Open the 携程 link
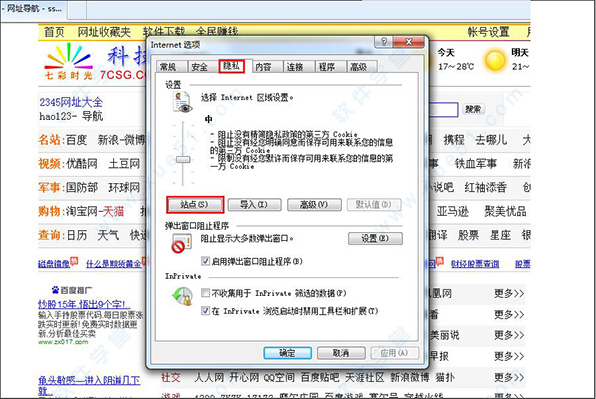The height and width of the screenshot is (399, 596). (x=454, y=140)
